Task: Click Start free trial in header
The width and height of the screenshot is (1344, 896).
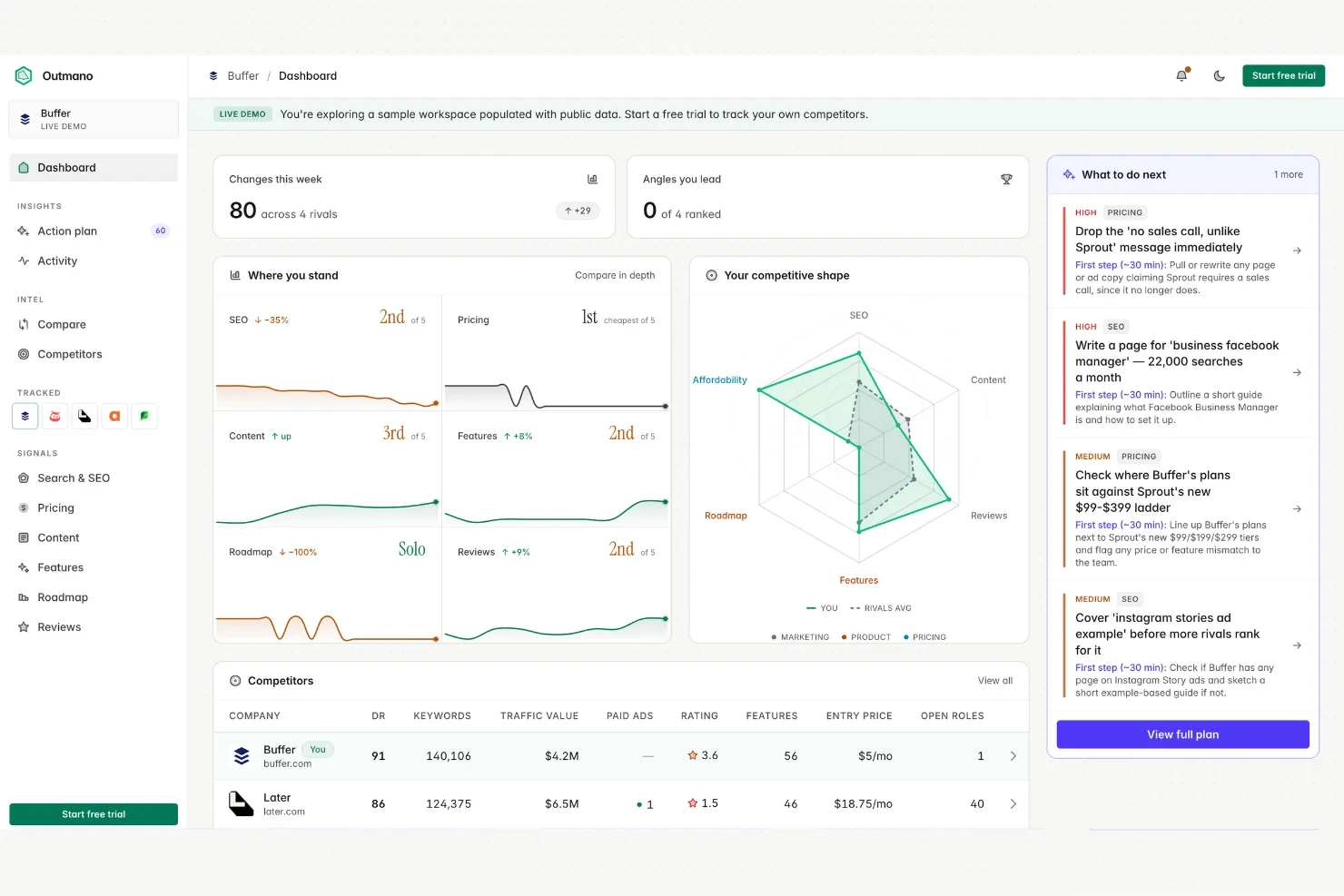Action: coord(1283,76)
